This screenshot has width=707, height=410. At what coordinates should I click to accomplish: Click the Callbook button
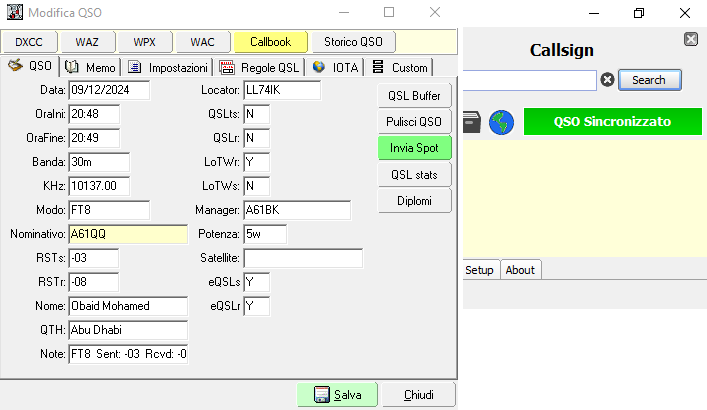click(x=270, y=42)
